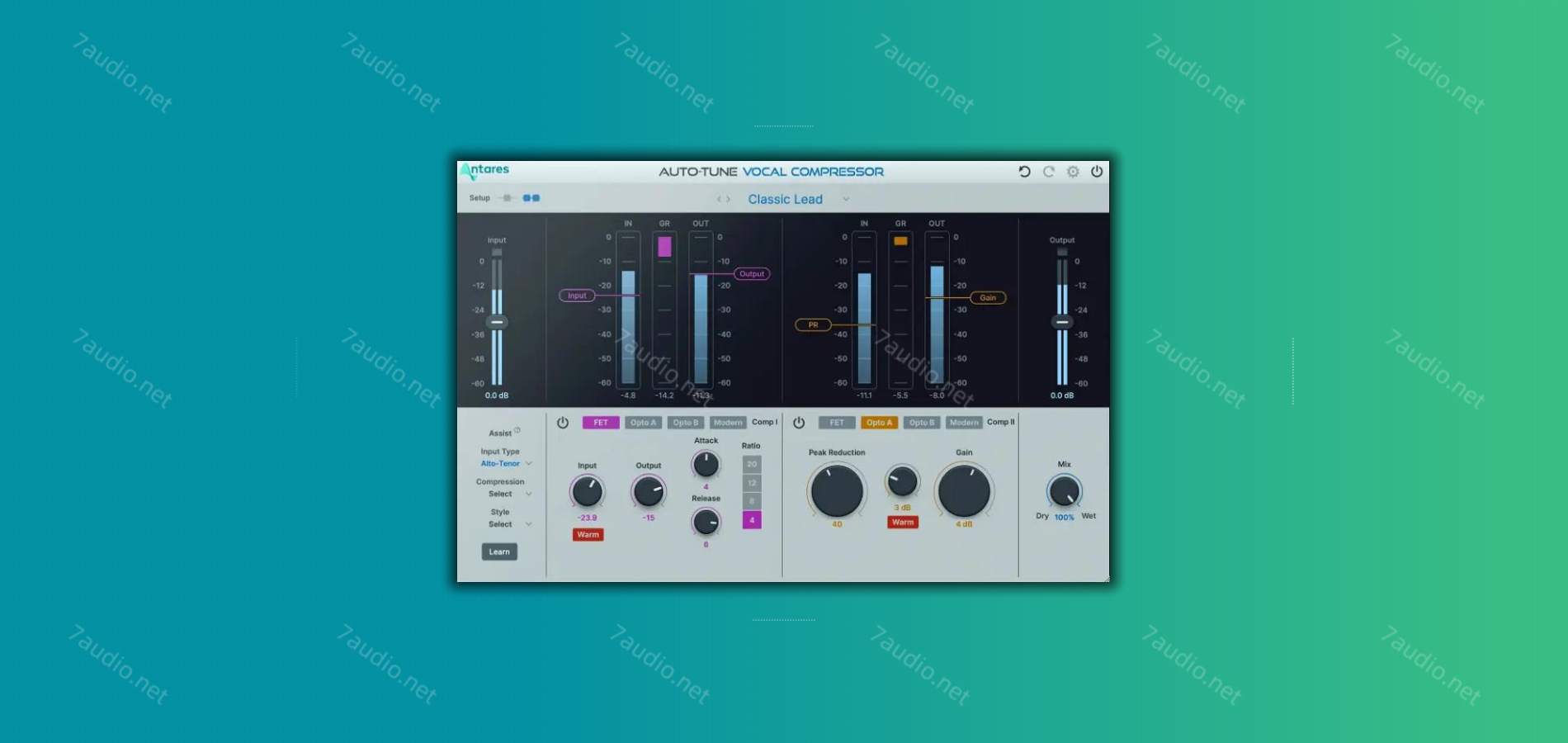Click the main Output fader handle

coord(1062,323)
